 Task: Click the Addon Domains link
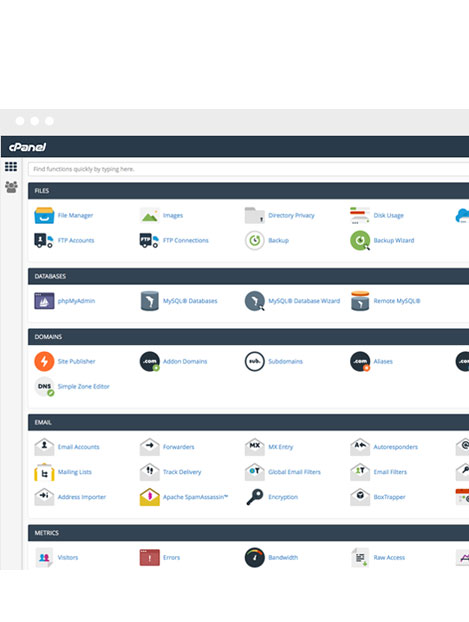(185, 361)
